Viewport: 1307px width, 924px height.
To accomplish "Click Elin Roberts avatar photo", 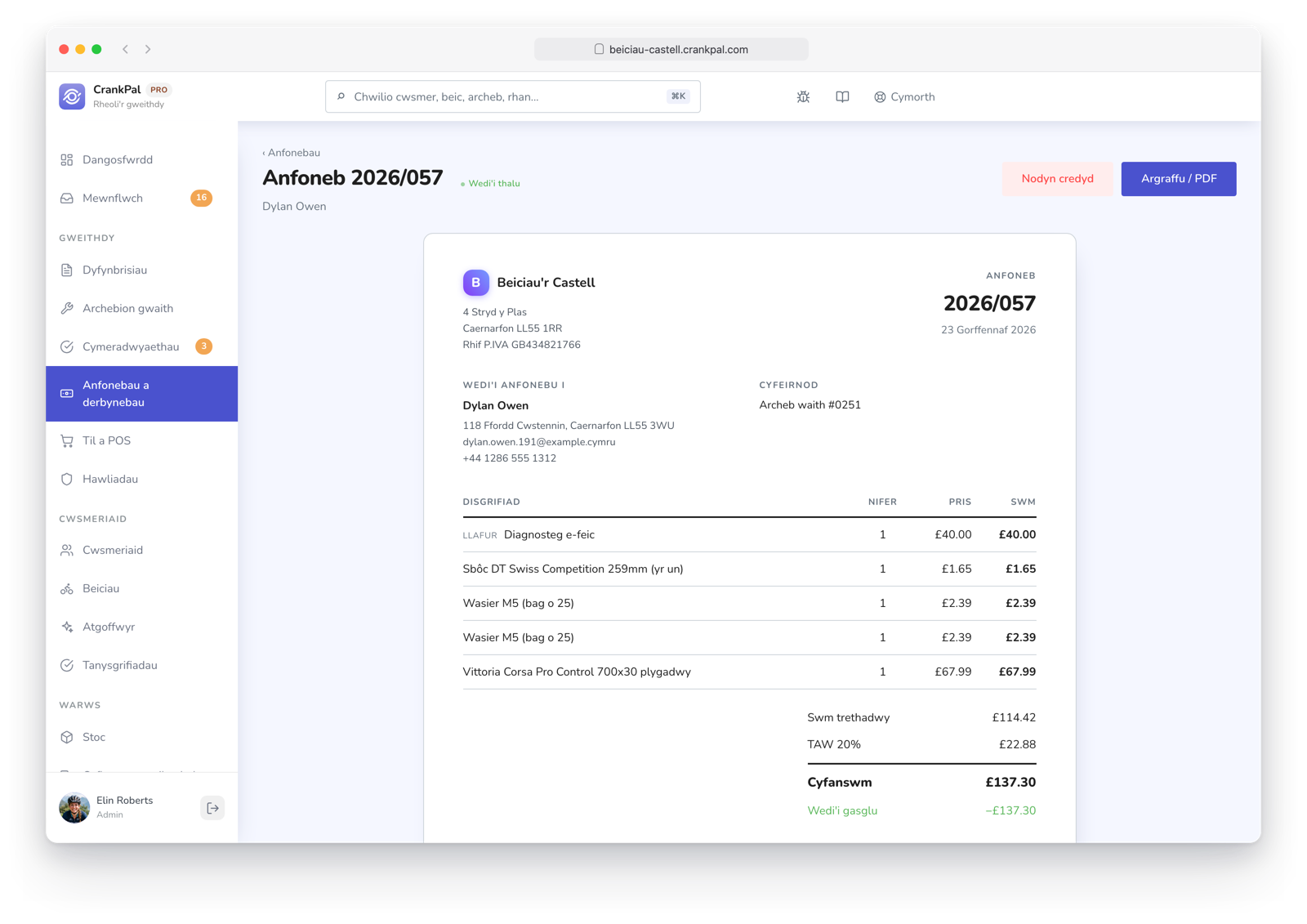I will click(x=74, y=808).
